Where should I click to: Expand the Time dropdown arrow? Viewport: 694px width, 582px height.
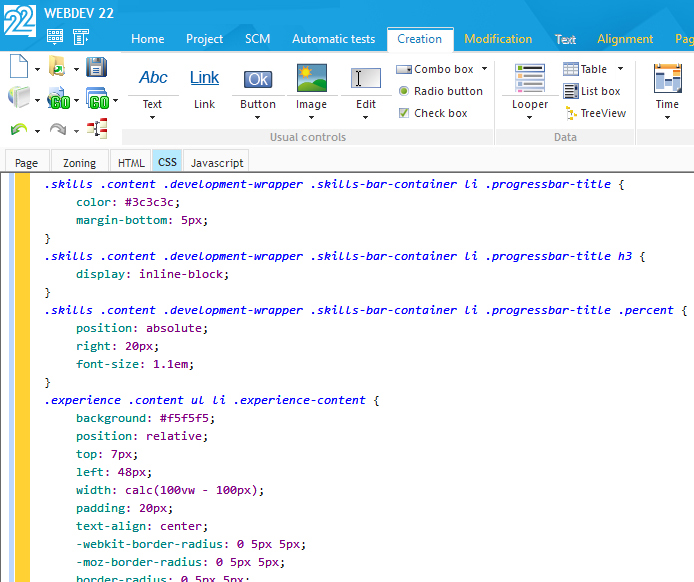click(x=667, y=118)
